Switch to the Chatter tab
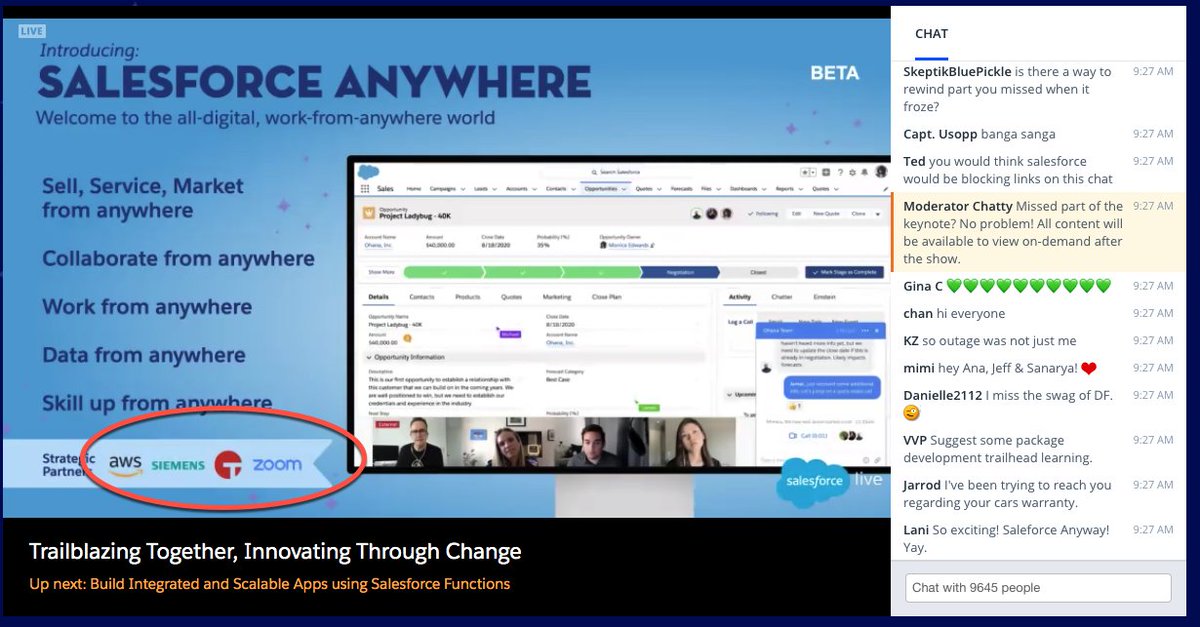The image size is (1200, 627). (x=781, y=296)
